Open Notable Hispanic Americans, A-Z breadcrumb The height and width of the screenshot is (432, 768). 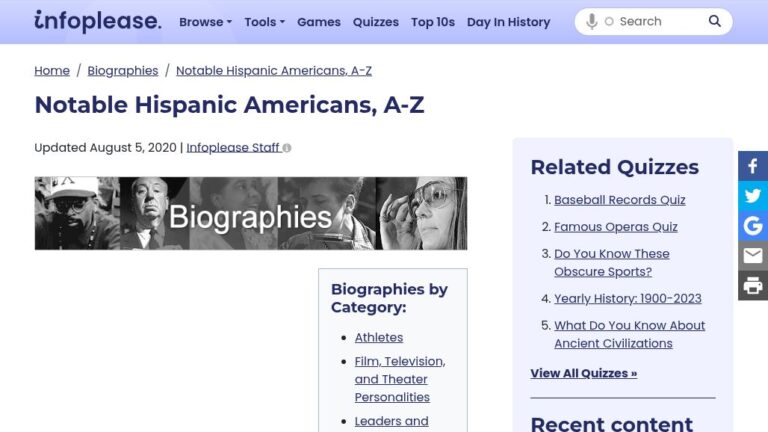pyautogui.click(x=274, y=71)
